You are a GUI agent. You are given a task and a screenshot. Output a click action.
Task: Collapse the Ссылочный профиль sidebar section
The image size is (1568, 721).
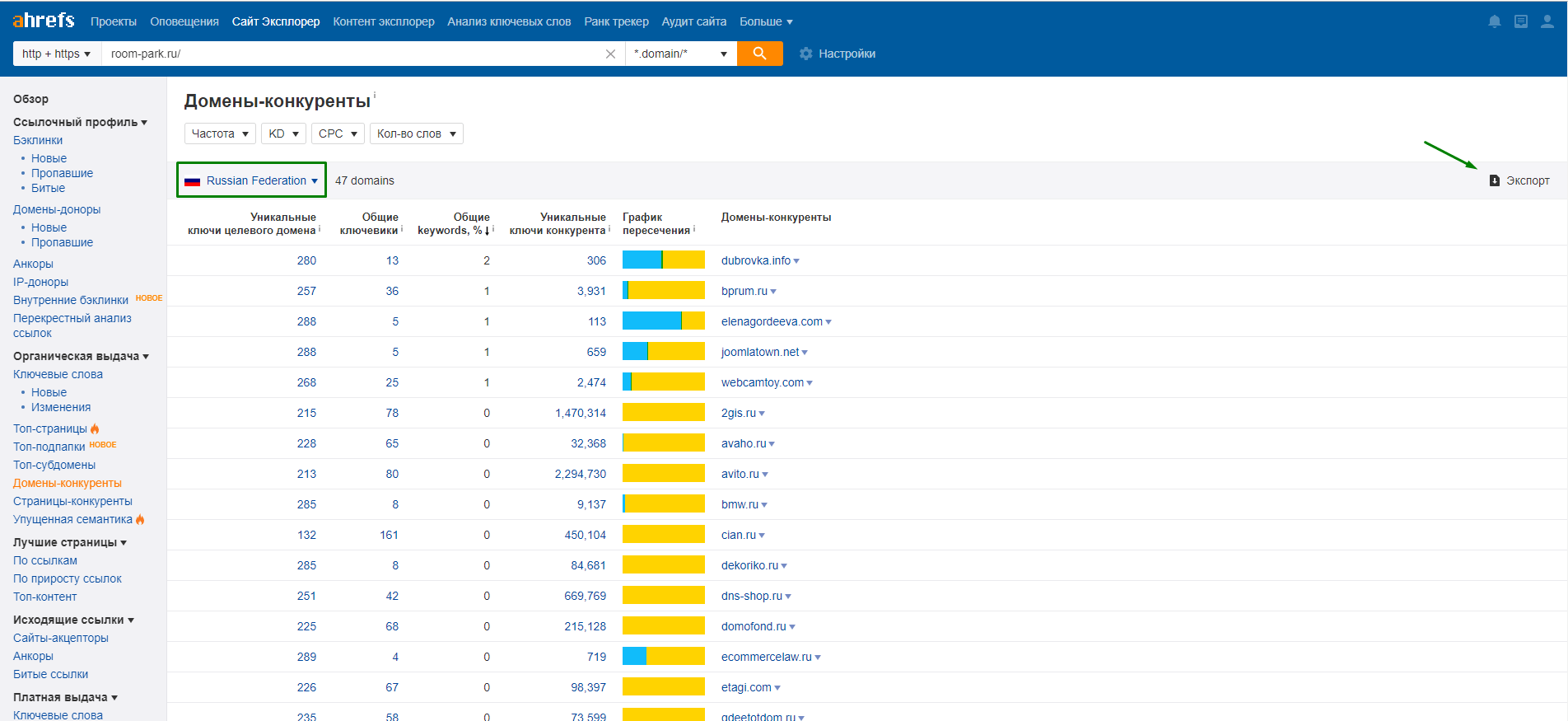click(80, 122)
